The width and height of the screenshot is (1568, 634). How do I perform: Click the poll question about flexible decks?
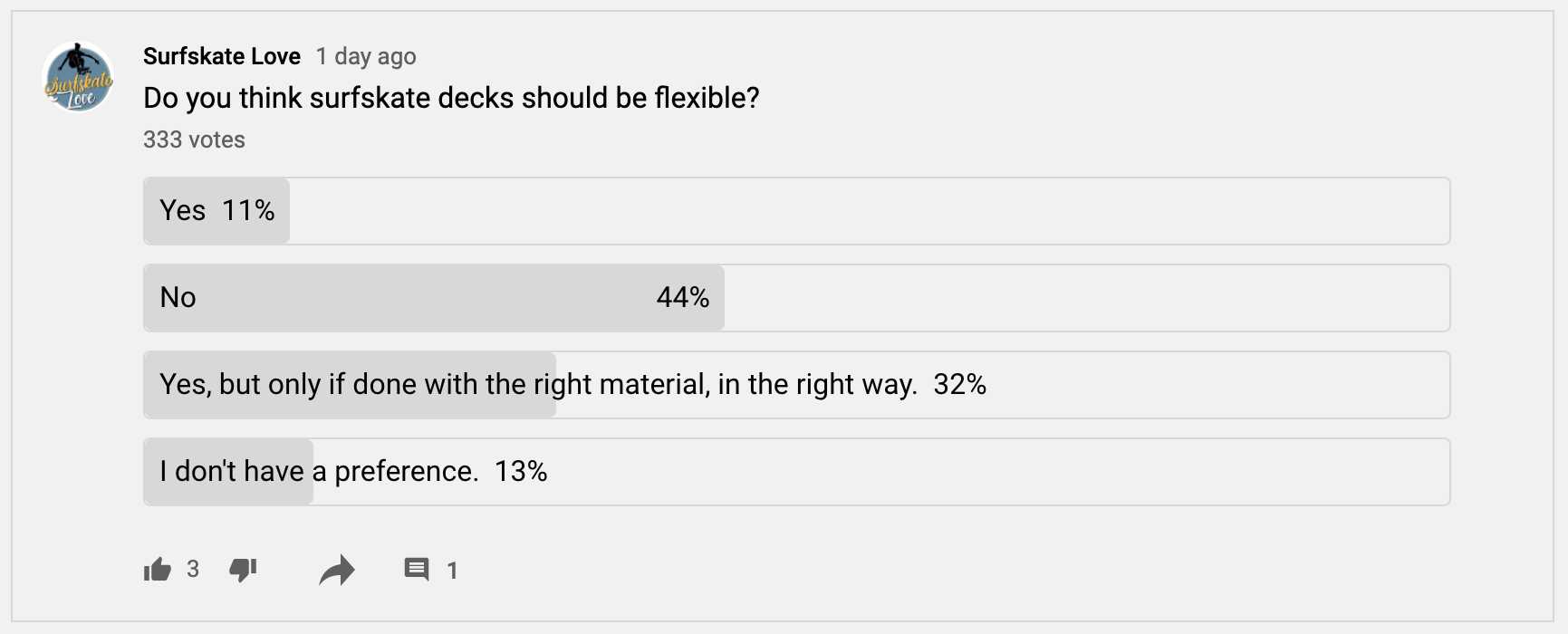pyautogui.click(x=451, y=98)
